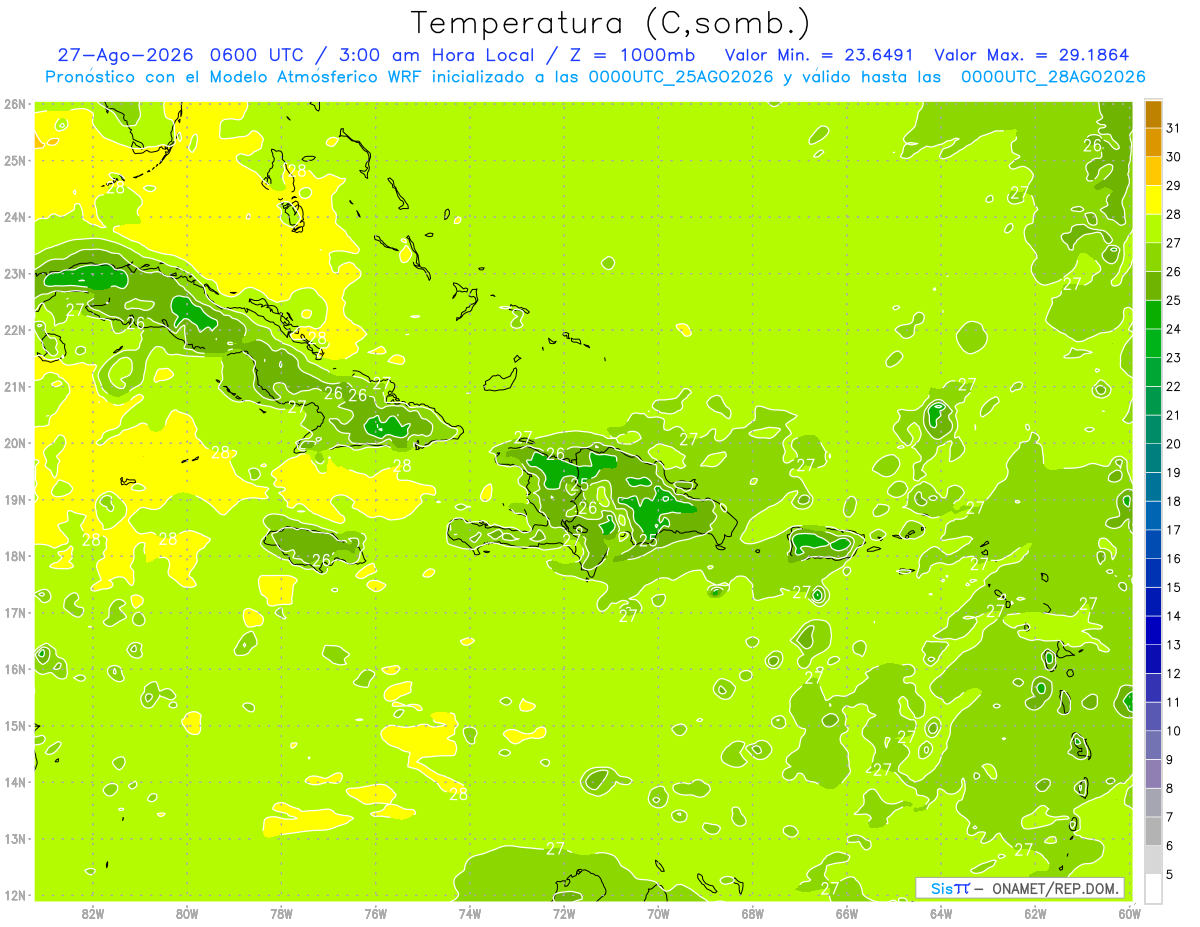Click the longitude label "62W"
Screen dimensions: 1200x927
coord(1035,913)
